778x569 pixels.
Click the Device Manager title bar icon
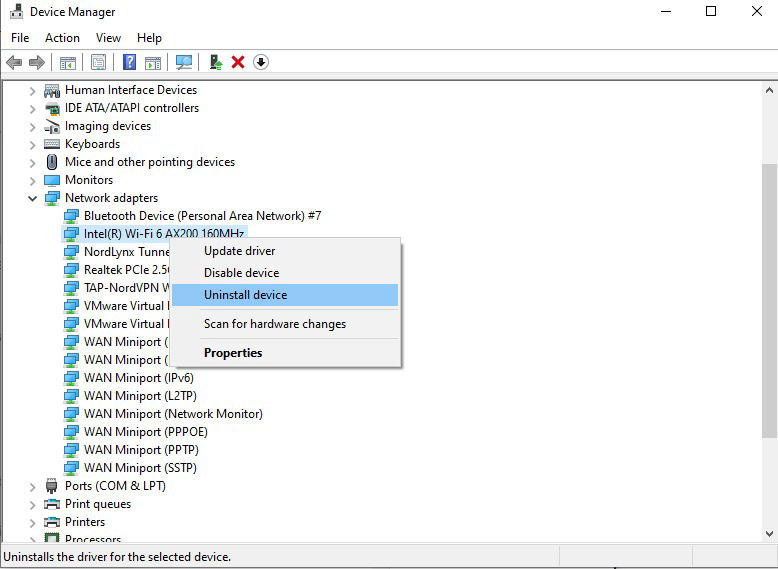16,11
